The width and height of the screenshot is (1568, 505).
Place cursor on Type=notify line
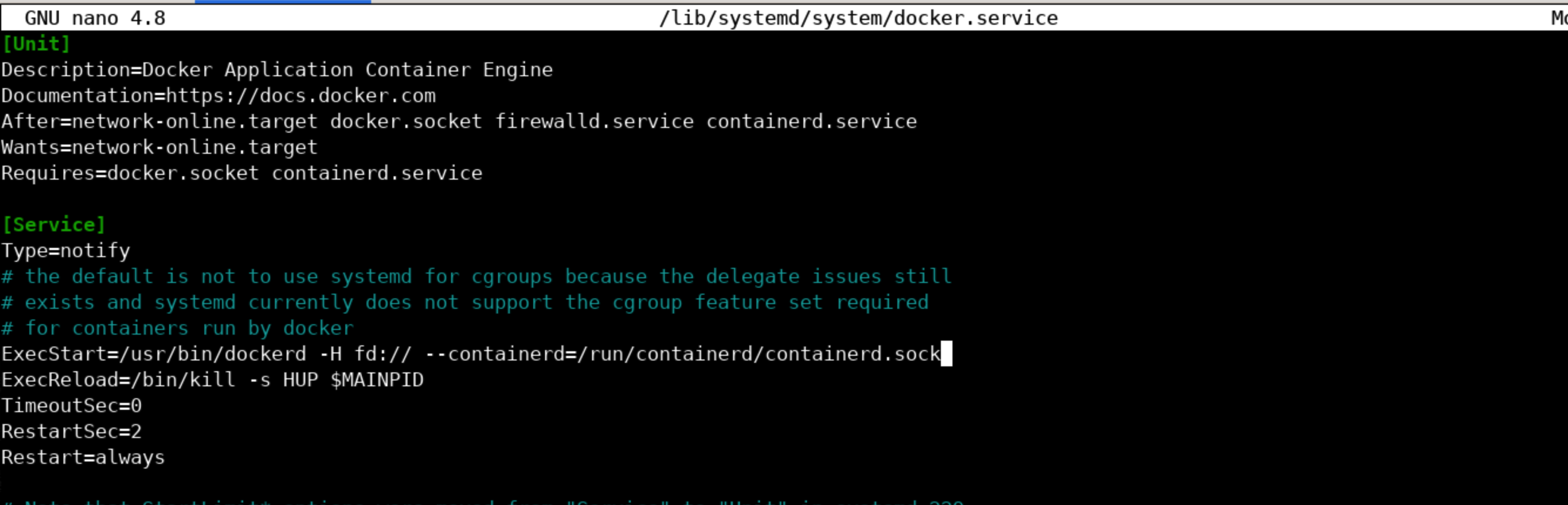66,251
